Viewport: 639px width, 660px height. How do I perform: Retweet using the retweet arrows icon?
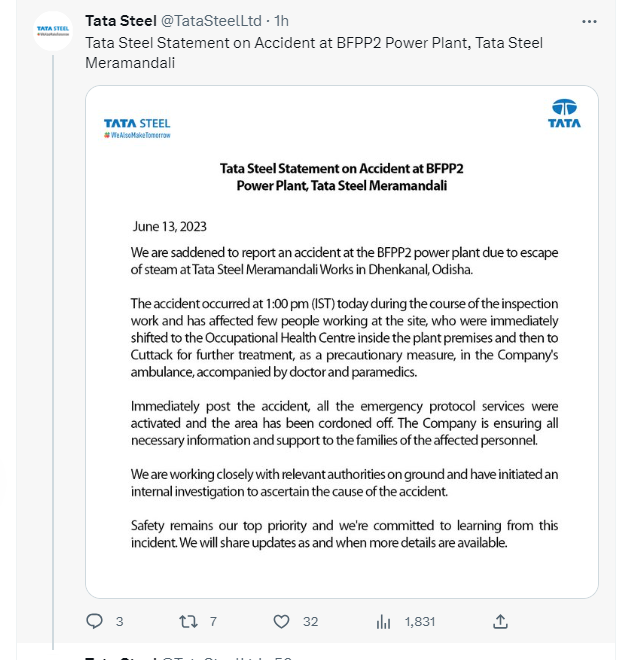click(187, 621)
